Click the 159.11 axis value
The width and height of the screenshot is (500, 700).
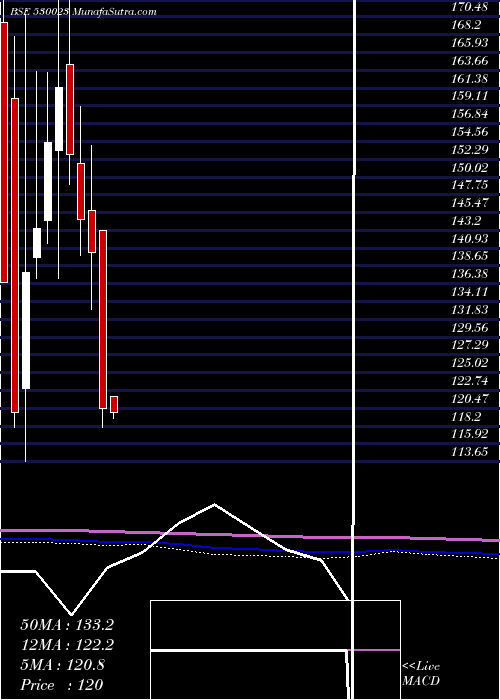(x=470, y=96)
